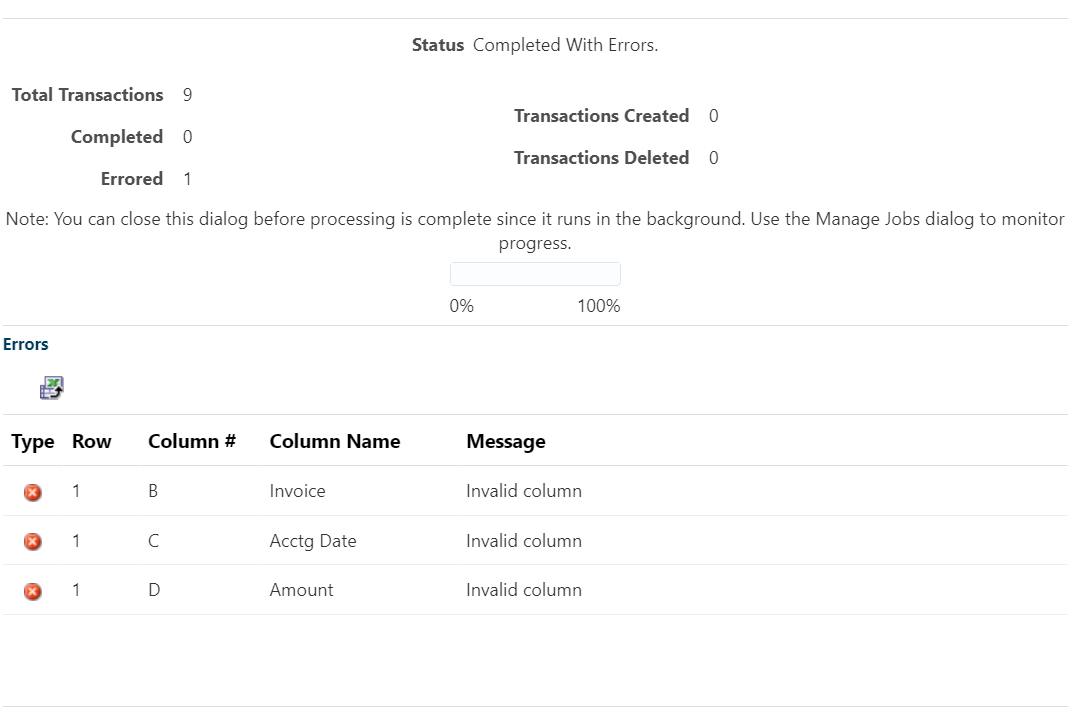Click the Status header label
This screenshot has width=1075, height=726.
[x=437, y=44]
